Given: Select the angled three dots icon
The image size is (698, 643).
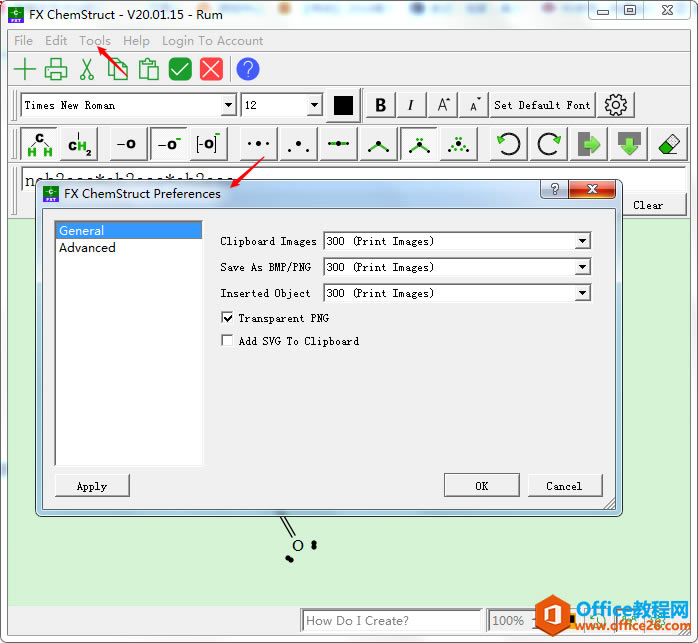Looking at the screenshot, I should click(298, 144).
